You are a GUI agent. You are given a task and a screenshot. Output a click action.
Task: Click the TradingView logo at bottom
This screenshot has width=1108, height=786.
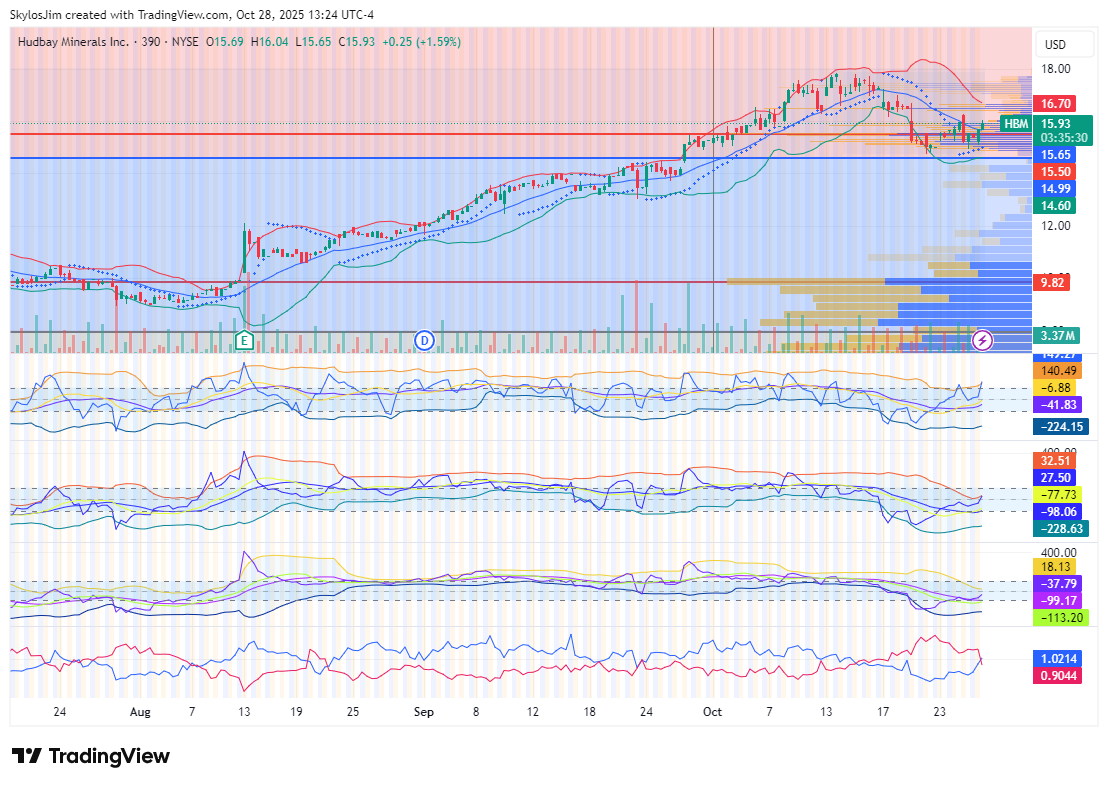pyautogui.click(x=91, y=756)
